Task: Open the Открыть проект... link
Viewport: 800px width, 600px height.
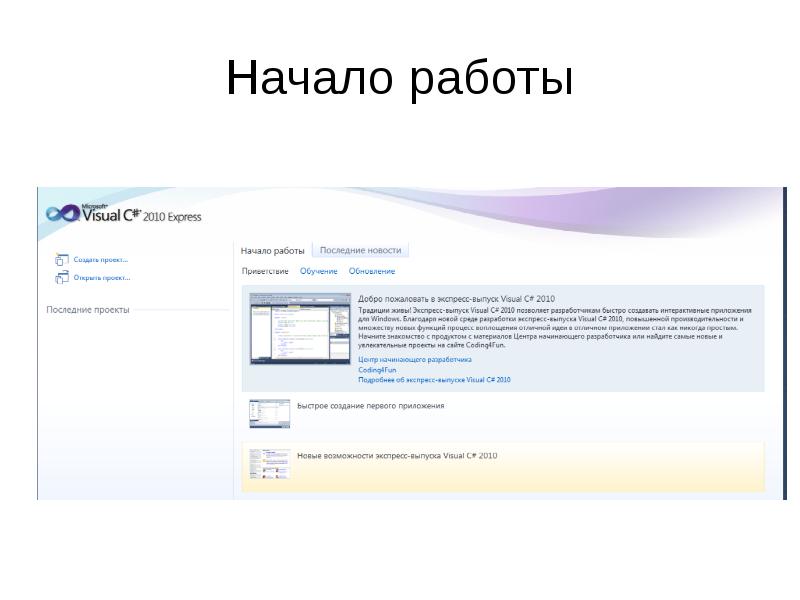Action: pos(102,278)
